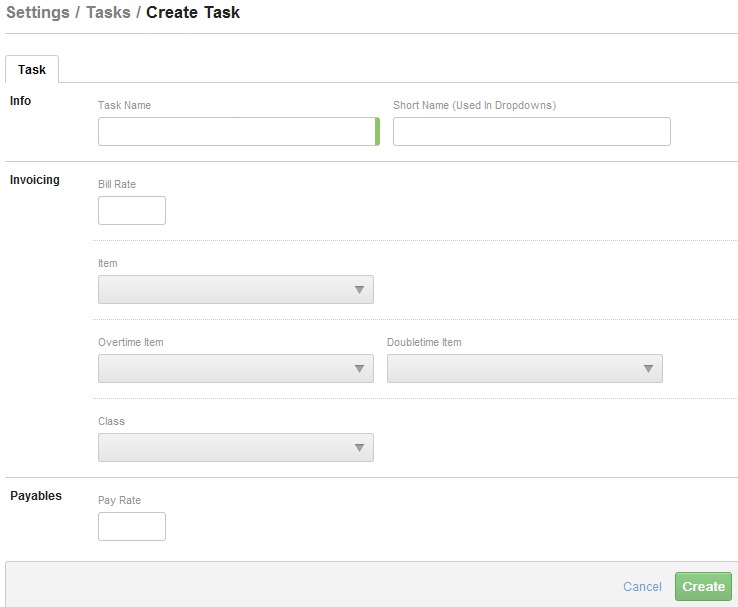Screen dimensions: 738x607
Task: Open the Doubletime Item dropdown
Action: pos(525,368)
